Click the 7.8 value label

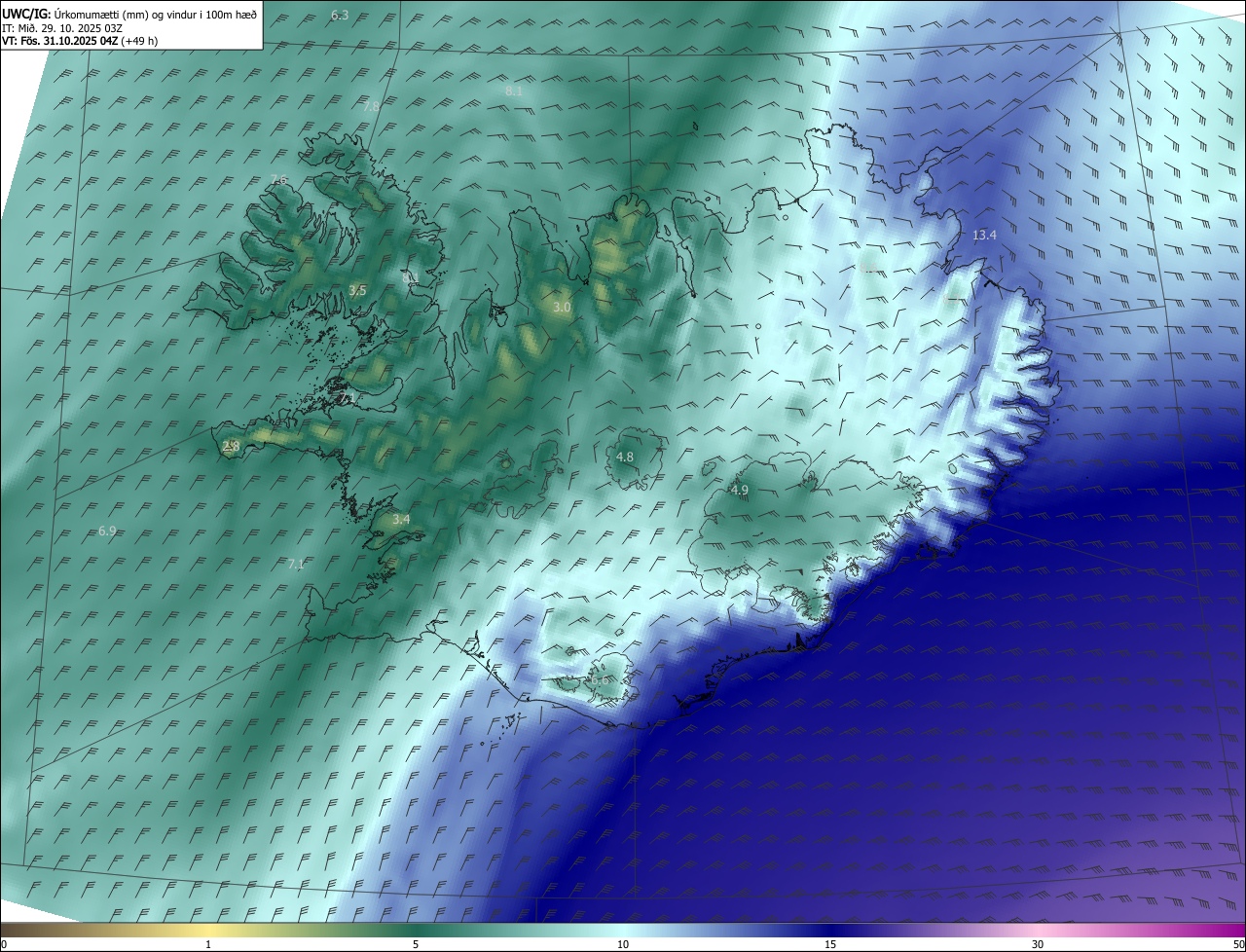click(x=371, y=107)
